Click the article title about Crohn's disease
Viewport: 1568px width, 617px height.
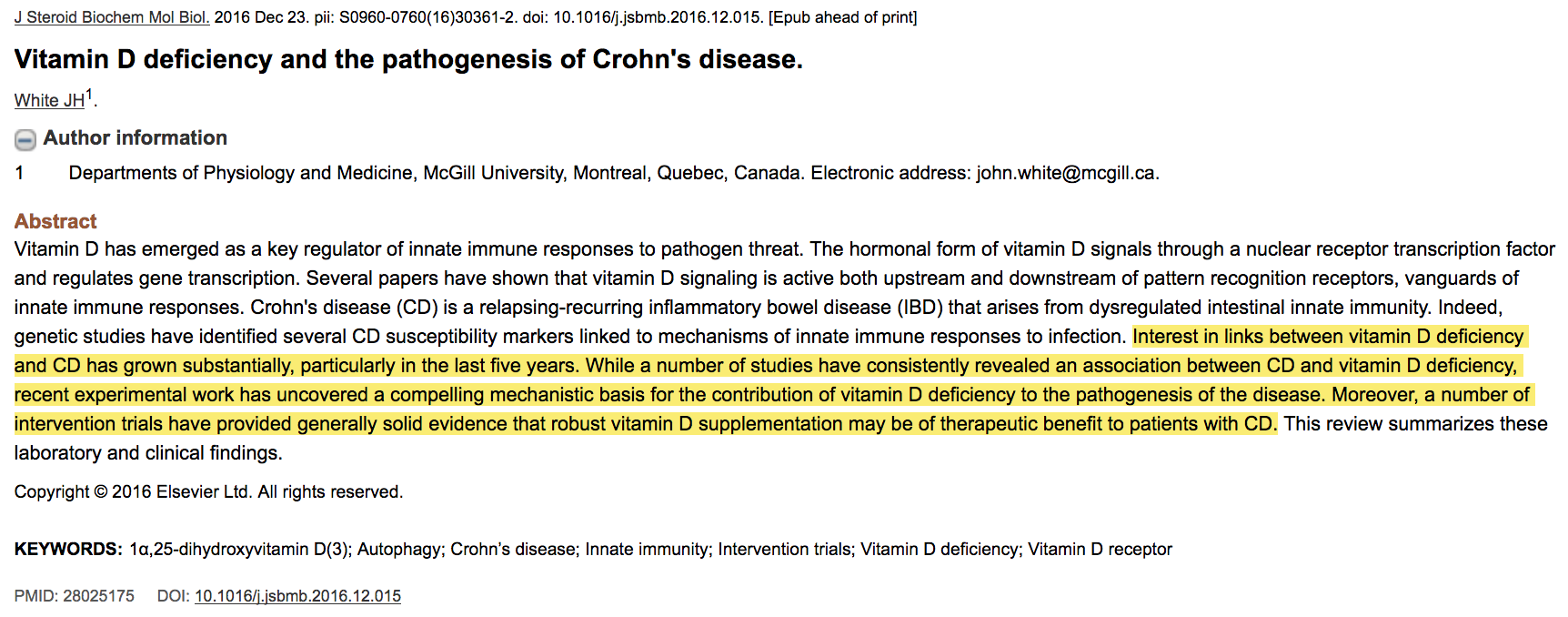[x=408, y=59]
